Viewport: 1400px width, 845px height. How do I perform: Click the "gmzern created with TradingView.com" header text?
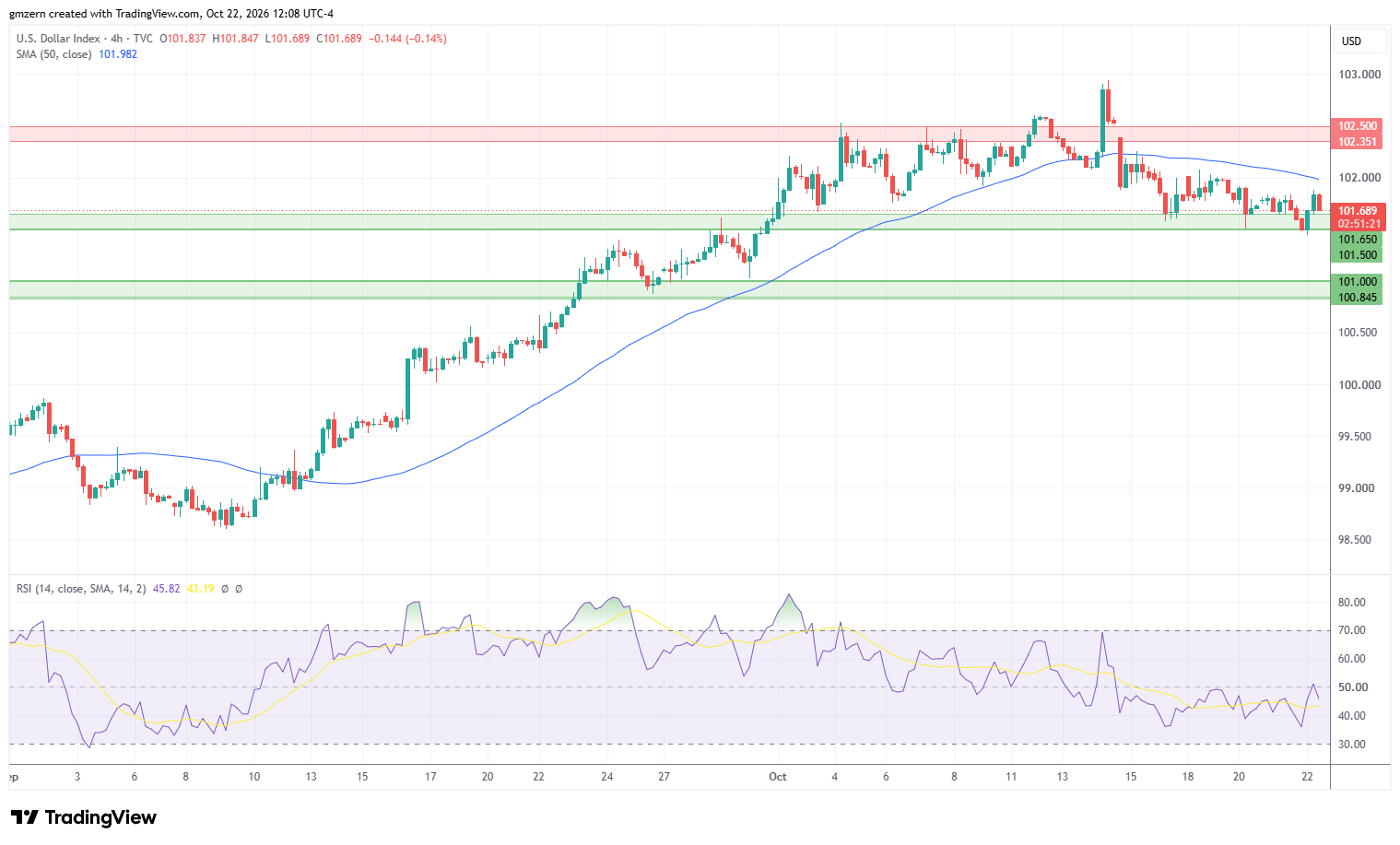105,14
